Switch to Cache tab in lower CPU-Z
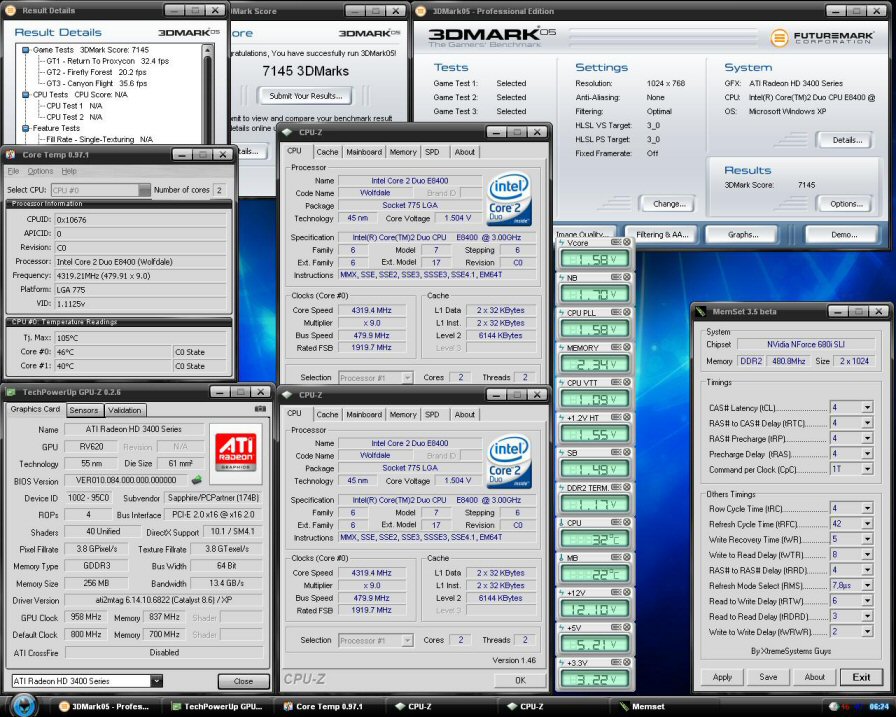Screen dimensions: 896x717 coord(327,414)
